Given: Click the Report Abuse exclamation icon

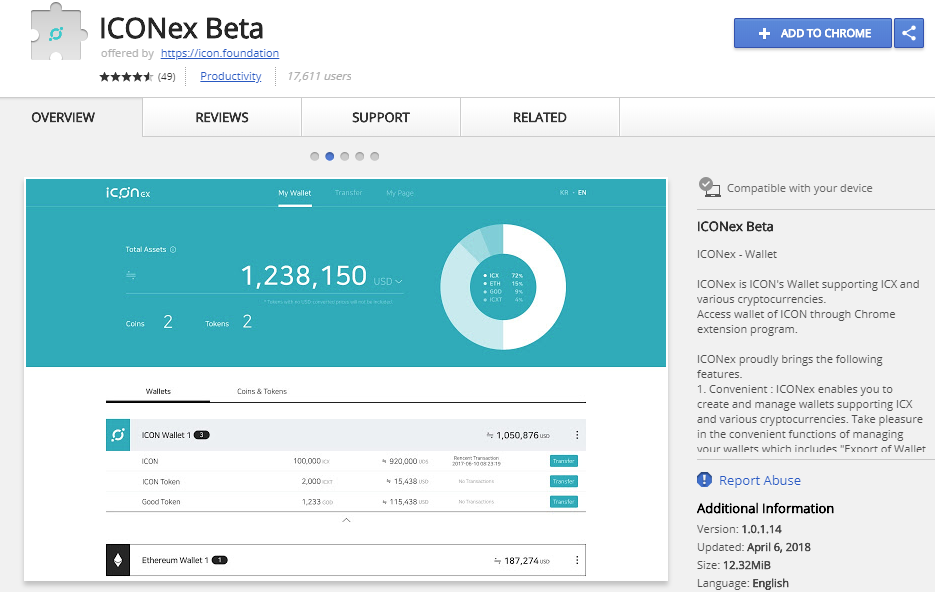Looking at the screenshot, I should pos(704,479).
